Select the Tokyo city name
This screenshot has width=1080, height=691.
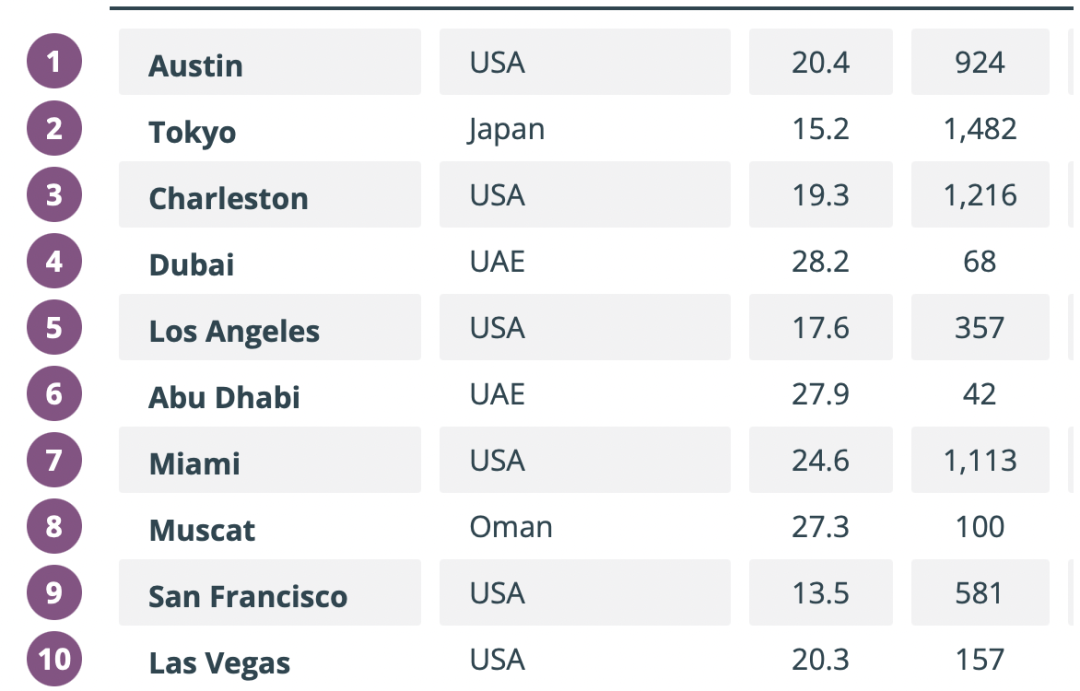[x=192, y=132]
